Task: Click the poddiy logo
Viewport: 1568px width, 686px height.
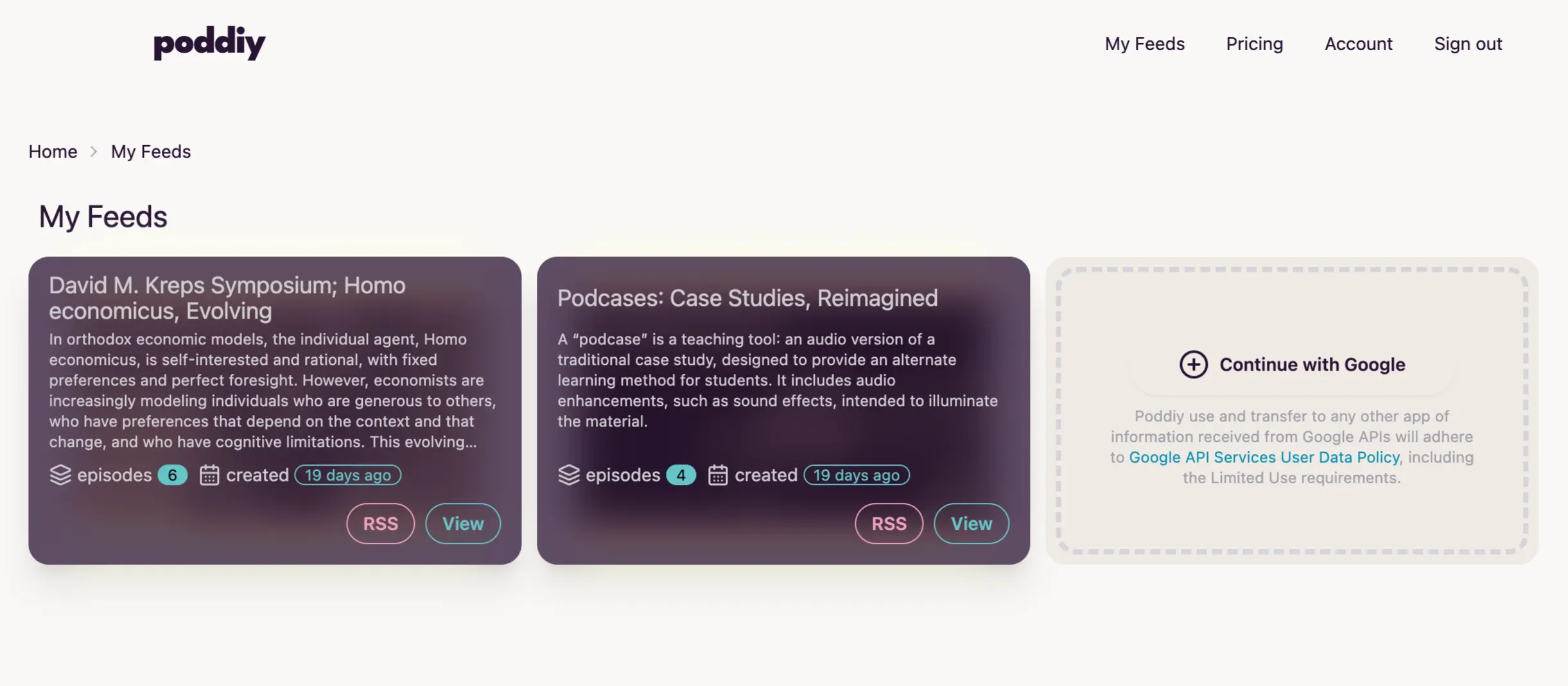Action: (x=209, y=42)
